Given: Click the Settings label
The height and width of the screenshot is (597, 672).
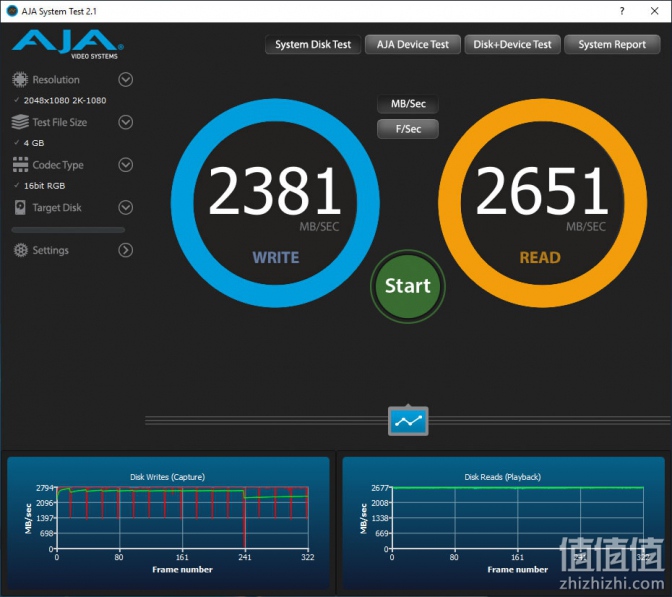Looking at the screenshot, I should tap(51, 250).
